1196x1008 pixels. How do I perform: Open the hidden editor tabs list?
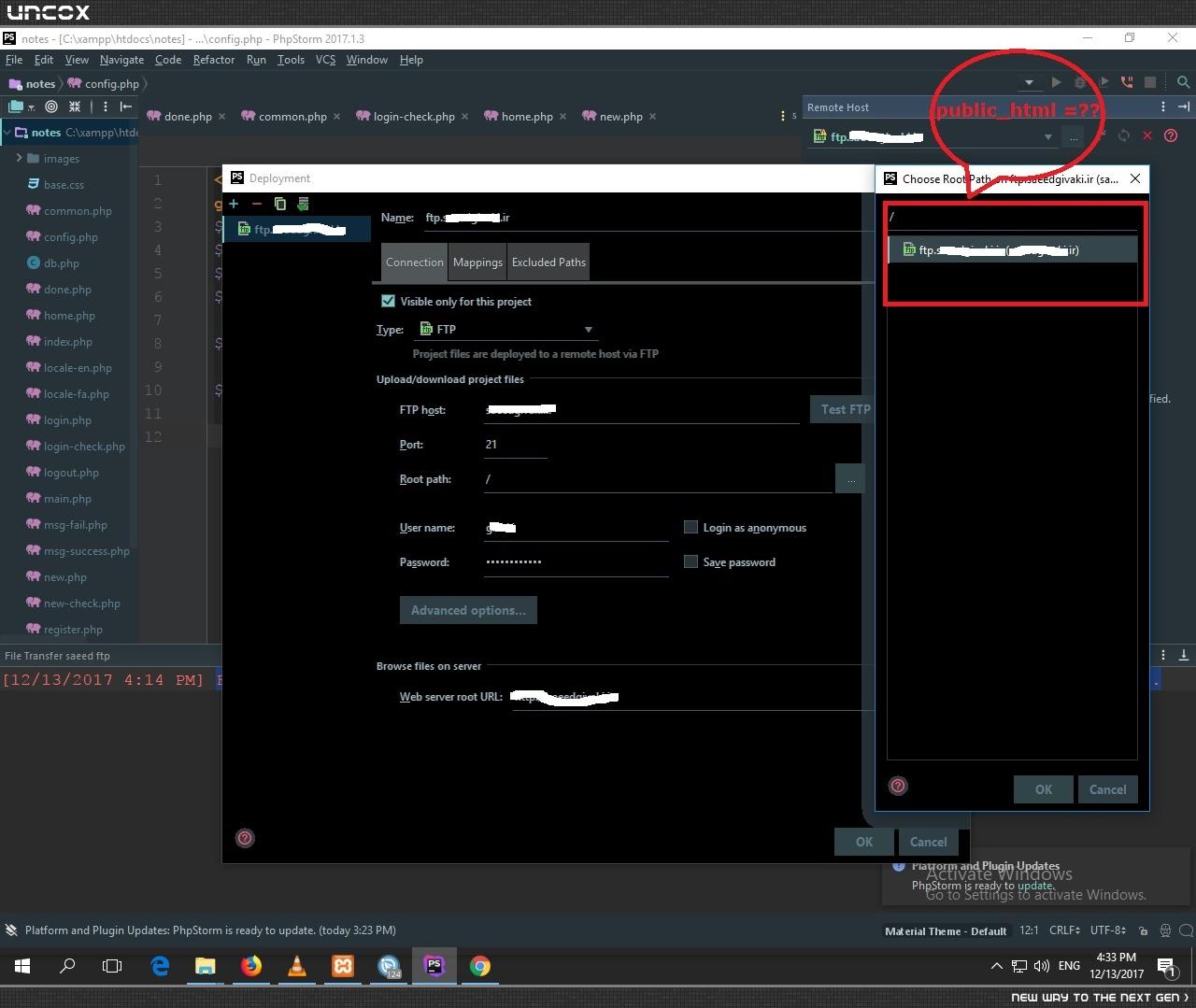788,116
